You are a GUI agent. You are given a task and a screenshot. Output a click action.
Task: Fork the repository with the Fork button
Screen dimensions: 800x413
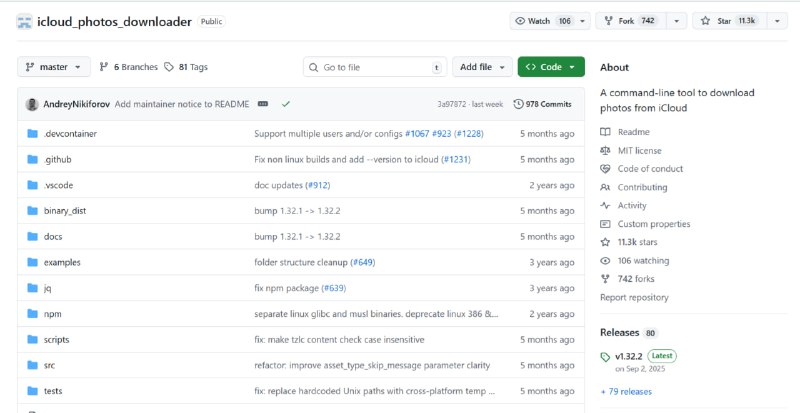tap(632, 21)
